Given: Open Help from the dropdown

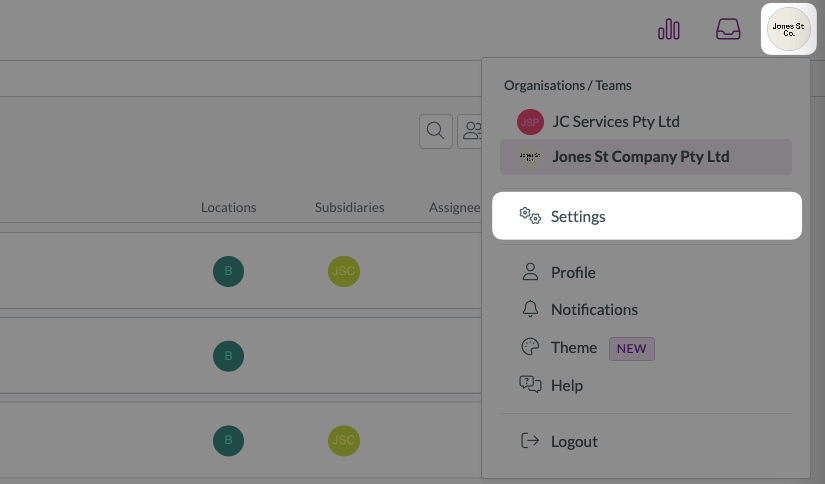Looking at the screenshot, I should click(566, 386).
